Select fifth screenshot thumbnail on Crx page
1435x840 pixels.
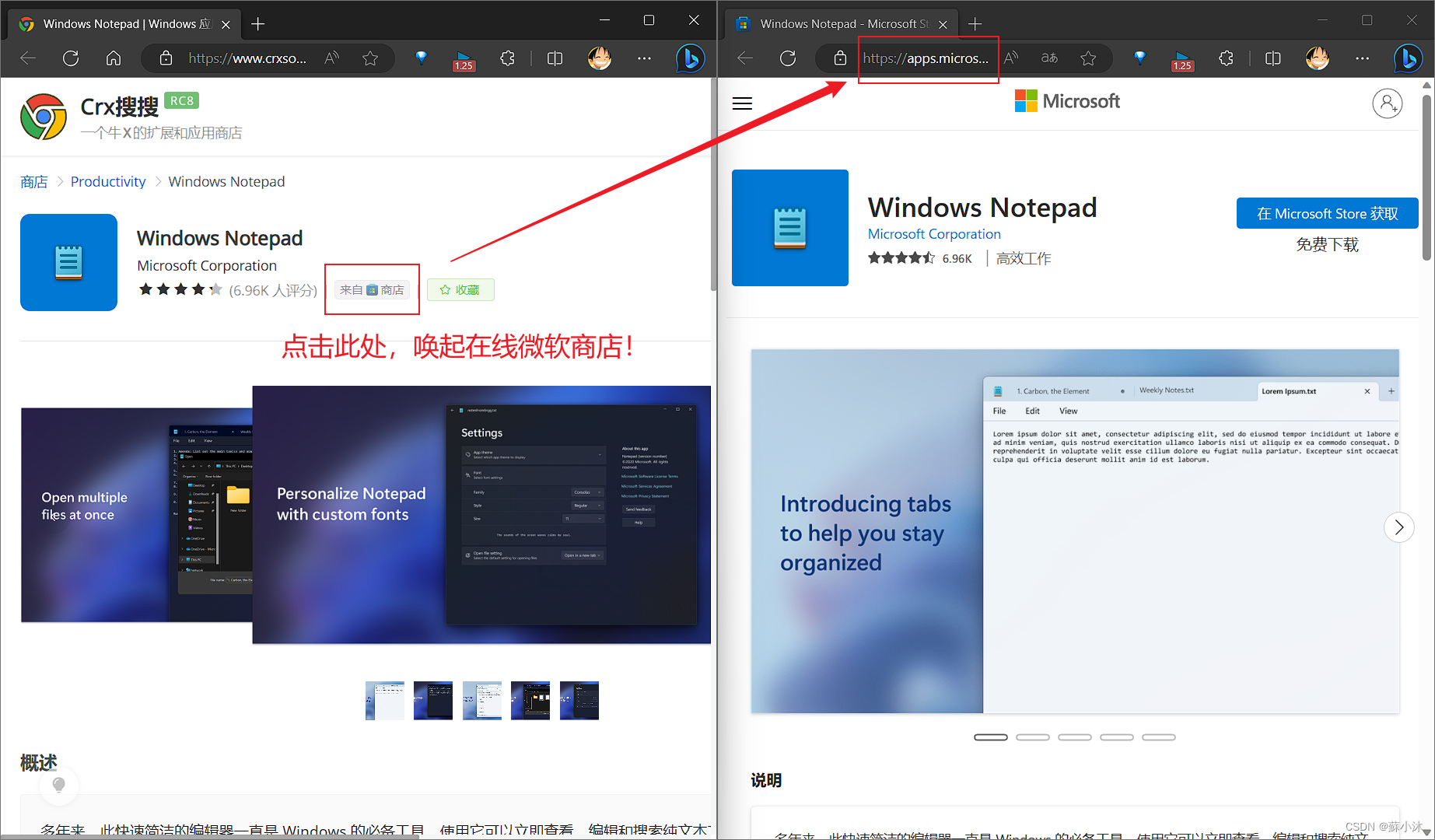click(579, 701)
